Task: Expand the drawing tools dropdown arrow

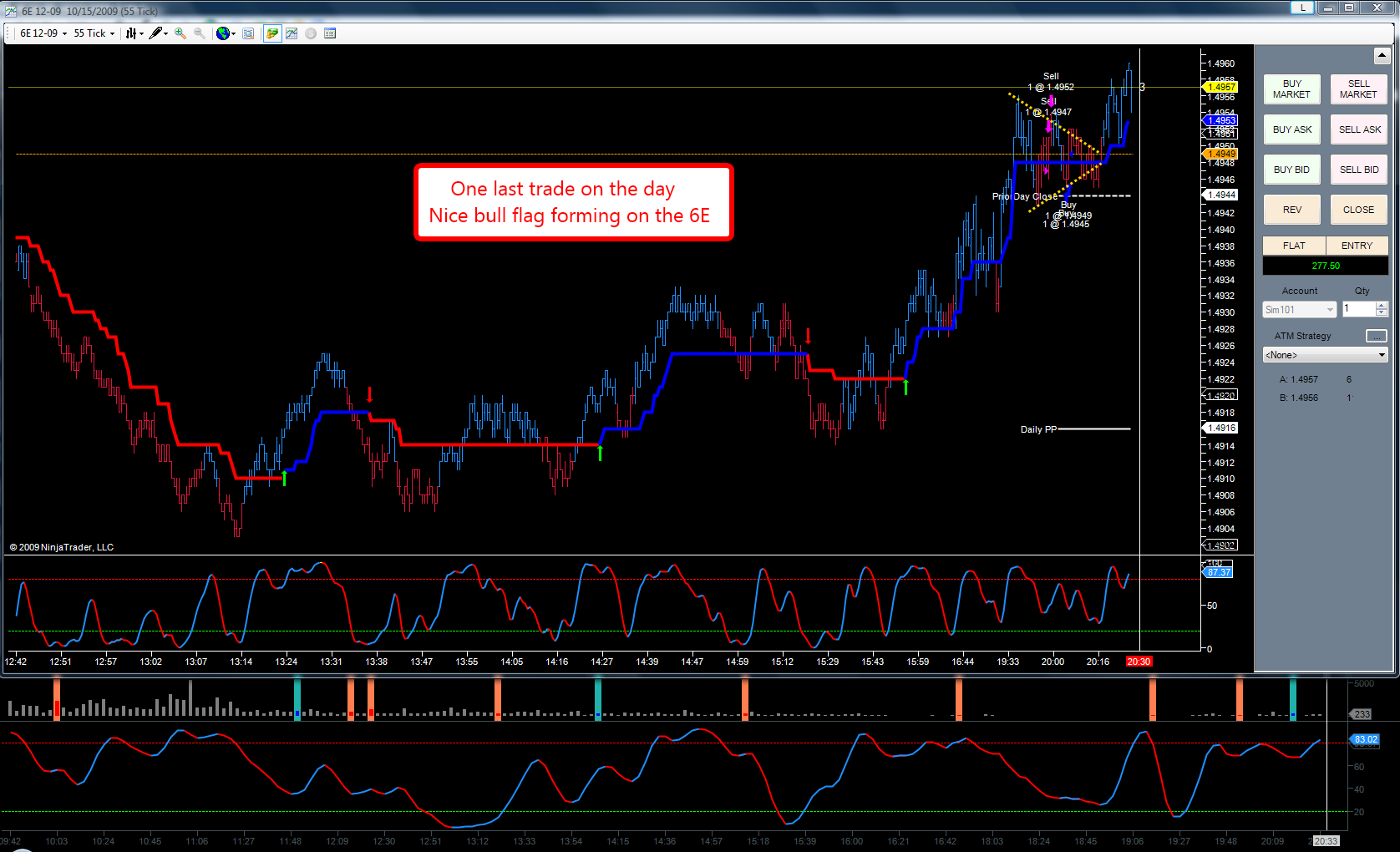Action: click(166, 33)
